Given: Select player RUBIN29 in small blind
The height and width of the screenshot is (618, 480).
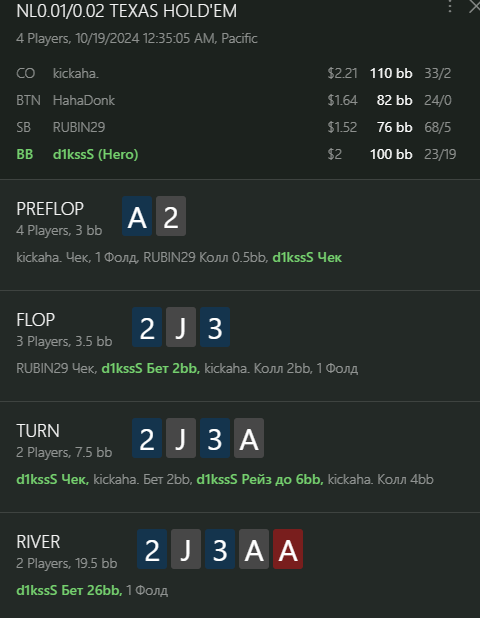Looking at the screenshot, I should [79, 127].
